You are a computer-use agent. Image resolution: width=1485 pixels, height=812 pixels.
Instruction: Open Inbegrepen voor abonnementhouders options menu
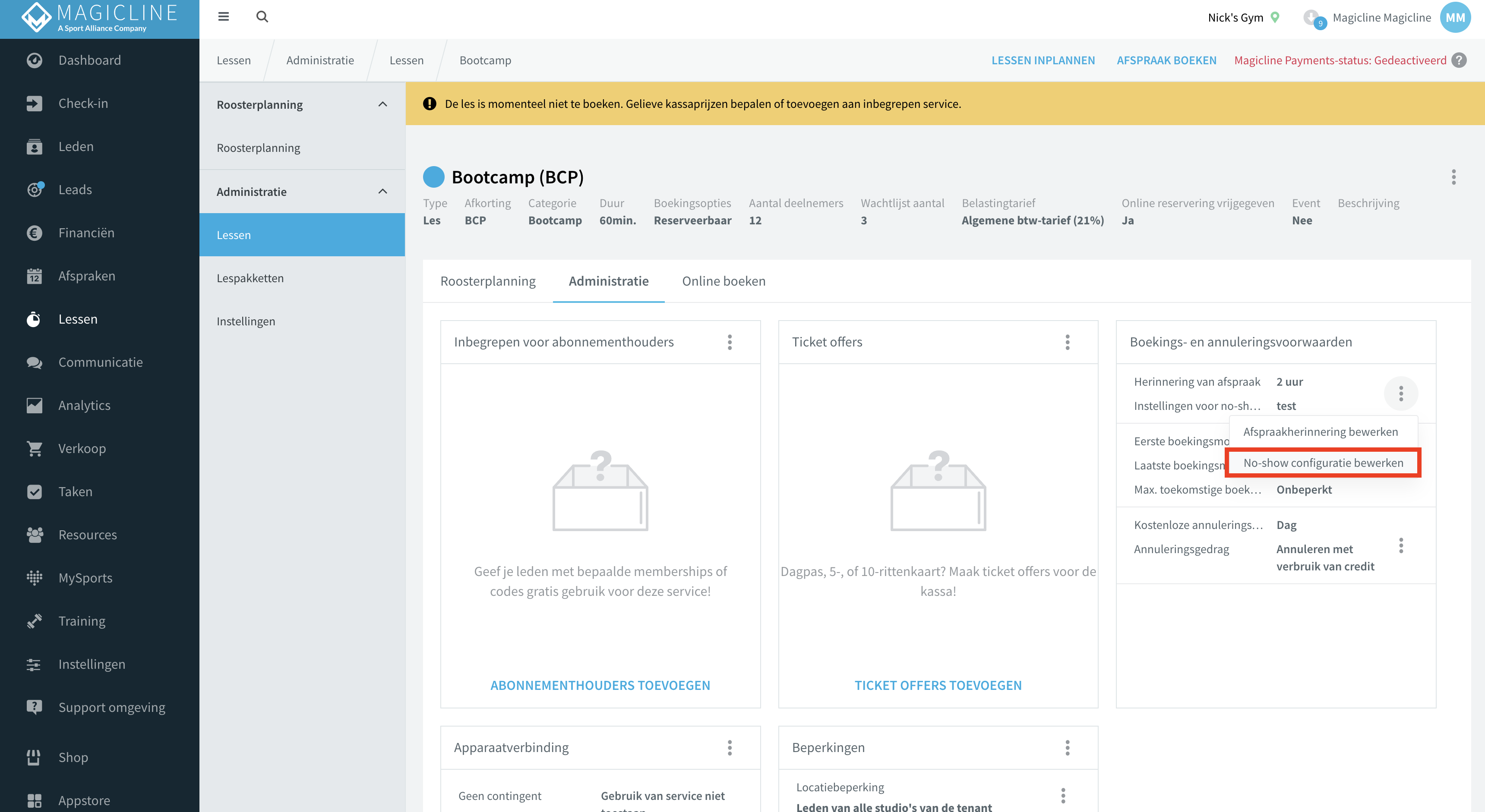[730, 342]
